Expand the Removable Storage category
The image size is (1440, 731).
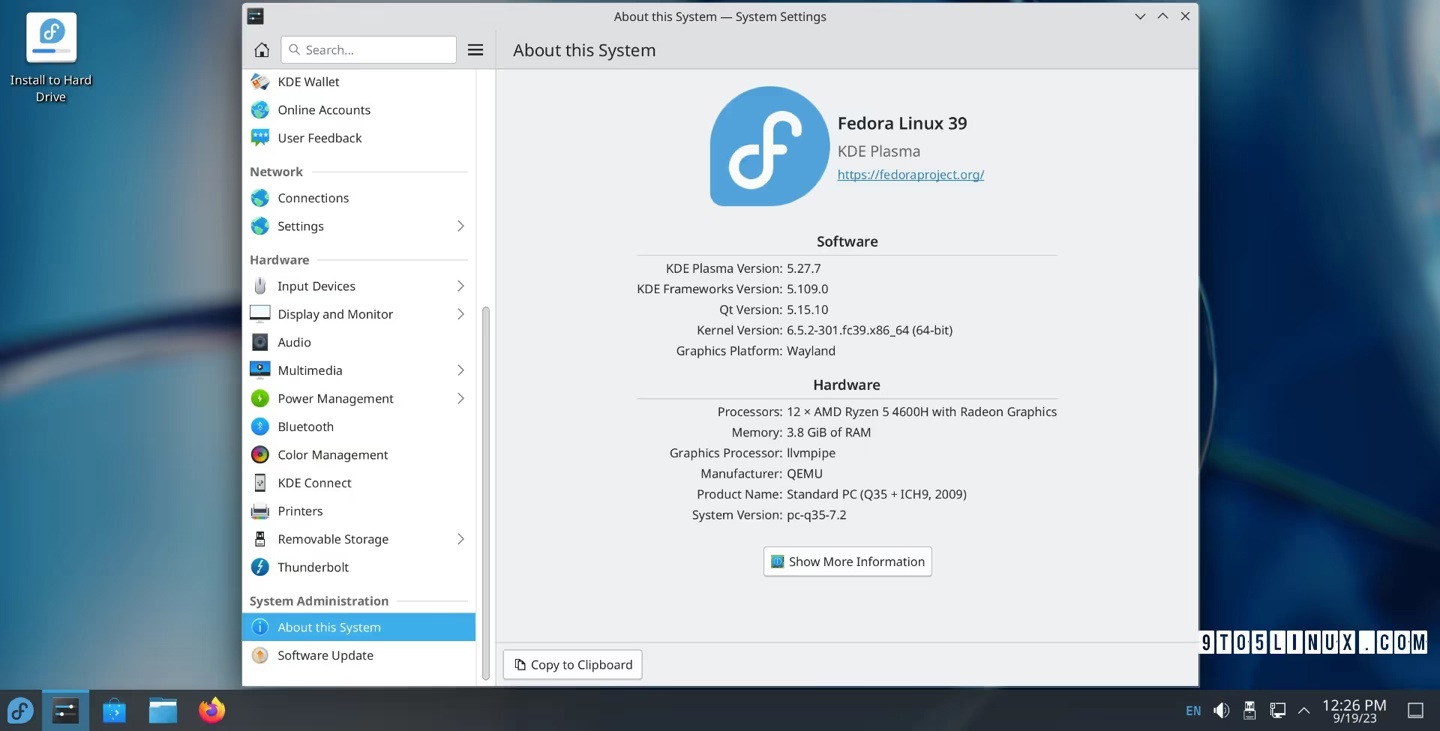(x=460, y=539)
